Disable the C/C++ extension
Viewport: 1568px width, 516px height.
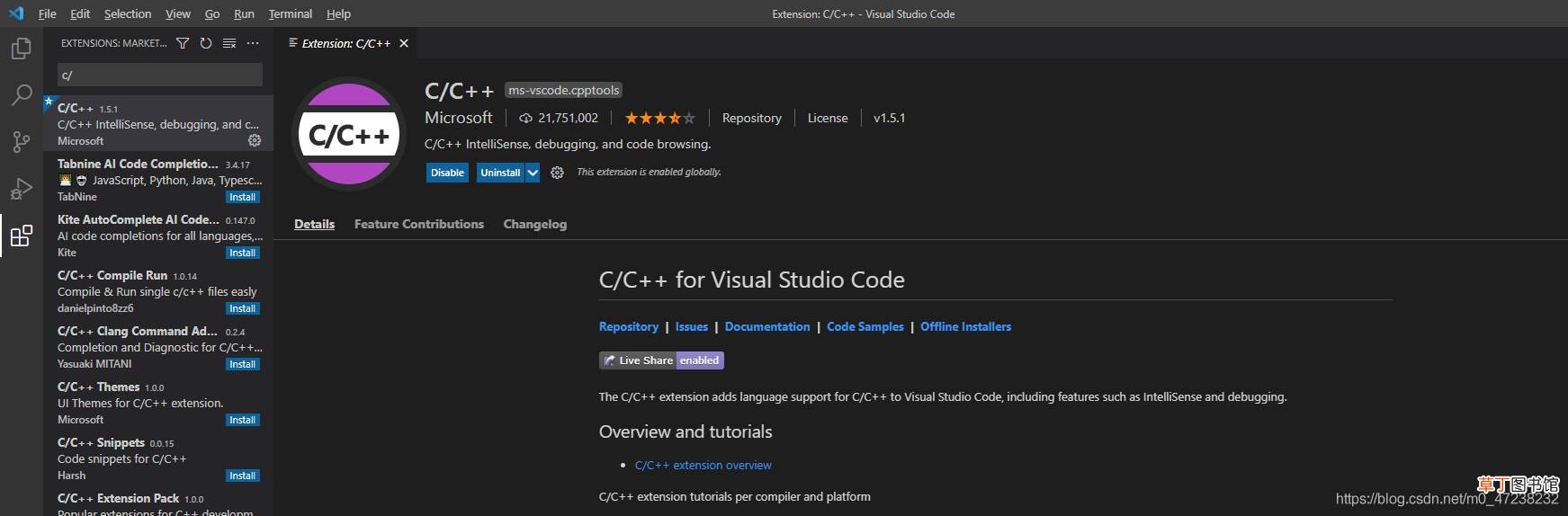point(447,173)
